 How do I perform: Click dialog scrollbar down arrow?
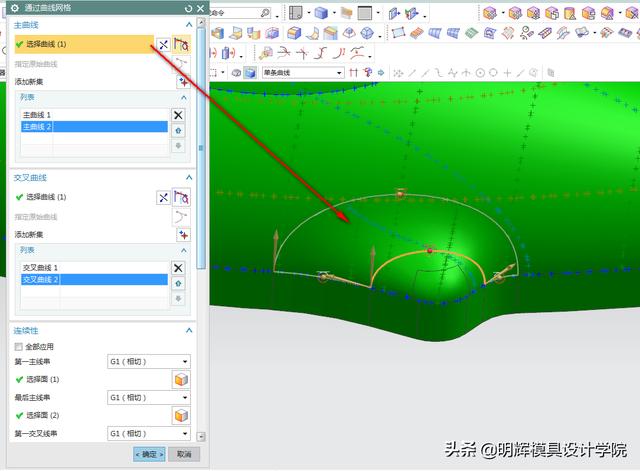pyautogui.click(x=201, y=437)
